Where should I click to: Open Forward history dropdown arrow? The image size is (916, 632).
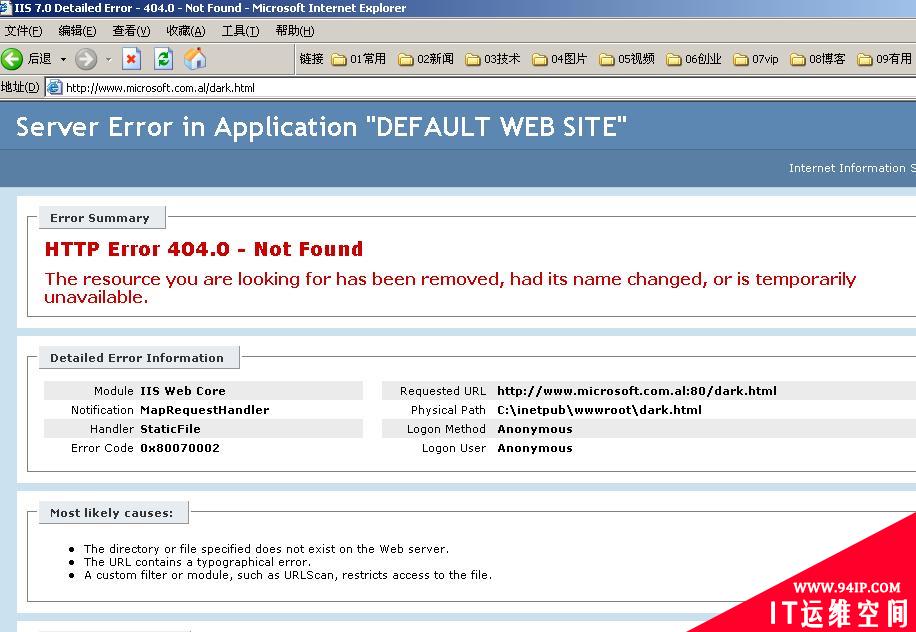[x=109, y=60]
